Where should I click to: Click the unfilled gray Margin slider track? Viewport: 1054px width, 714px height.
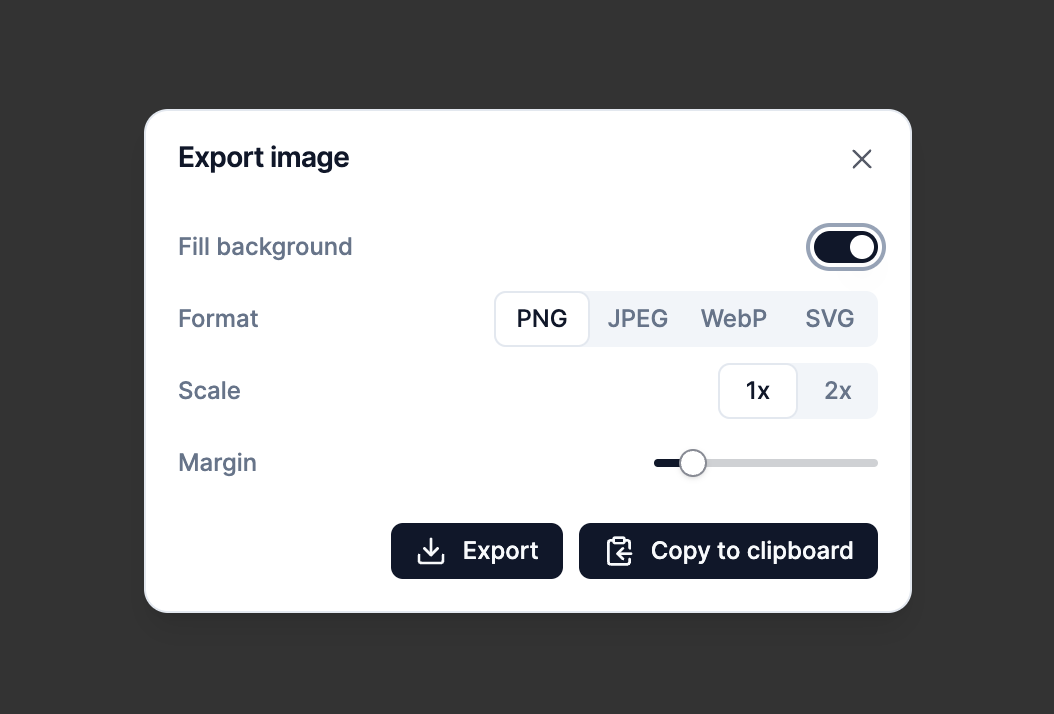[790, 463]
